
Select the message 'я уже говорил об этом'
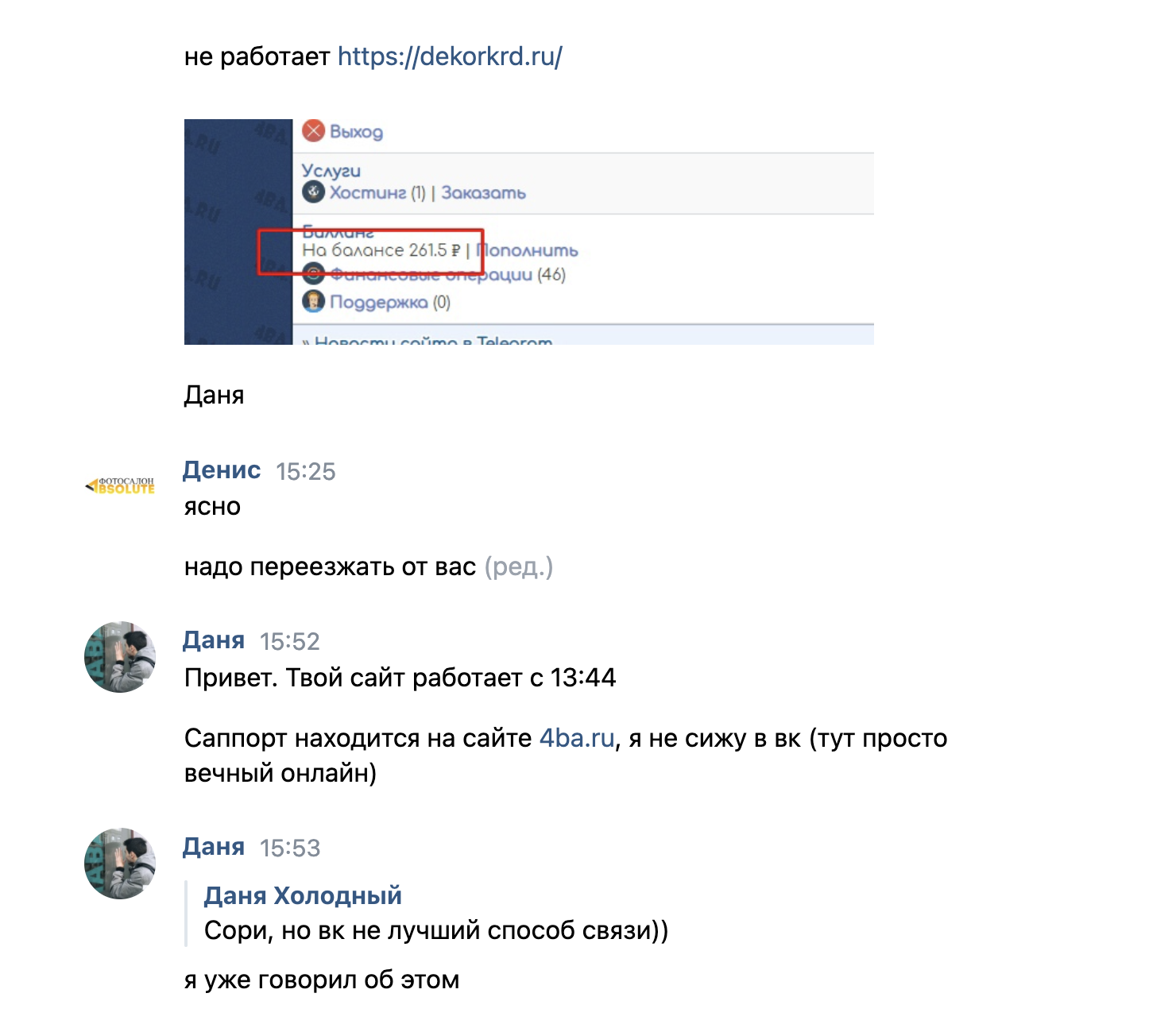click(x=322, y=980)
